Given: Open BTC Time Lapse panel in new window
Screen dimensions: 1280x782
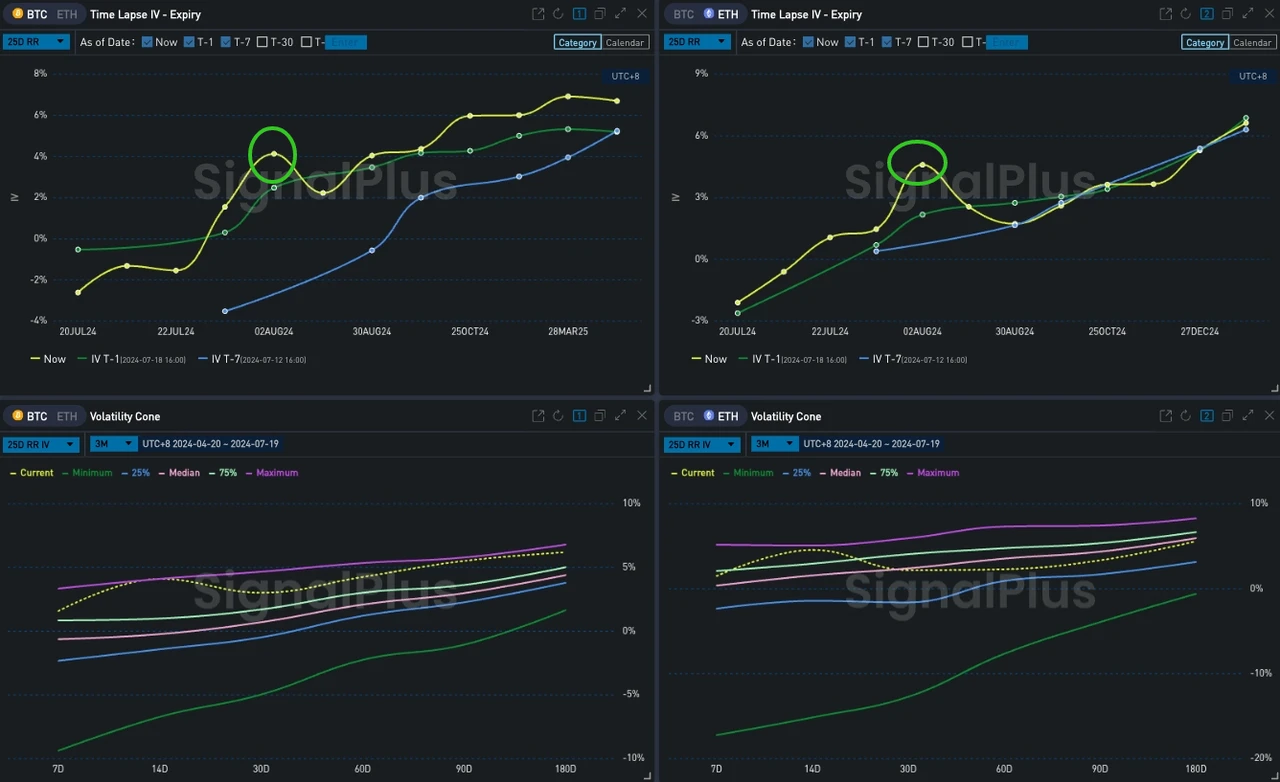Looking at the screenshot, I should pyautogui.click(x=538, y=14).
